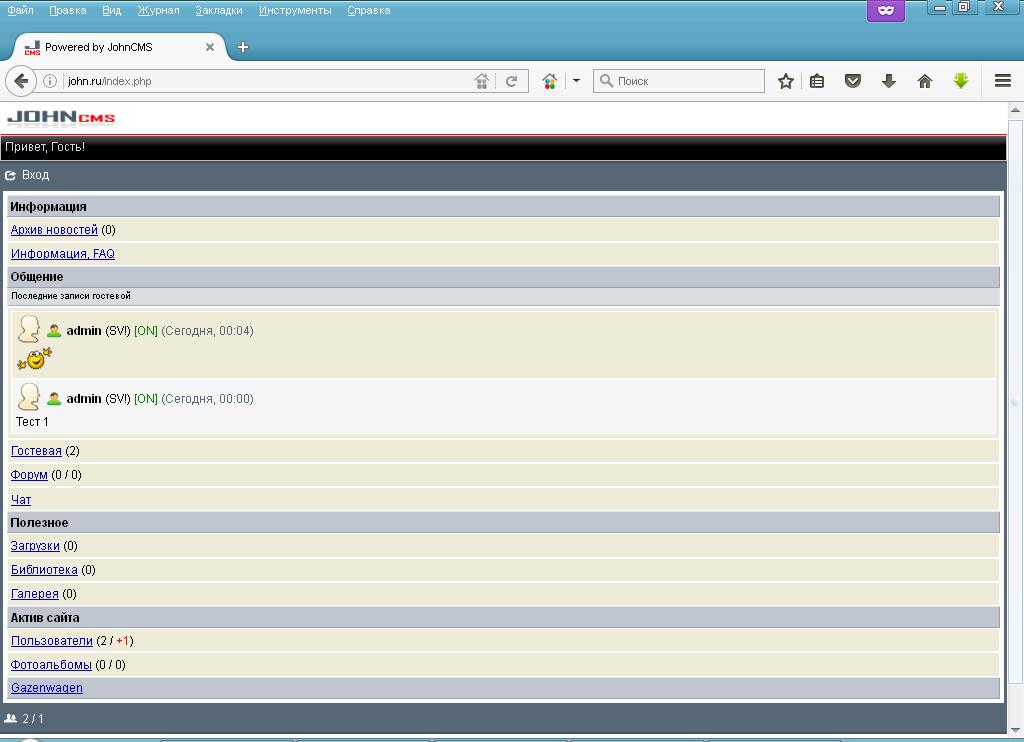Click the Актив сайта section header

(x=503, y=617)
